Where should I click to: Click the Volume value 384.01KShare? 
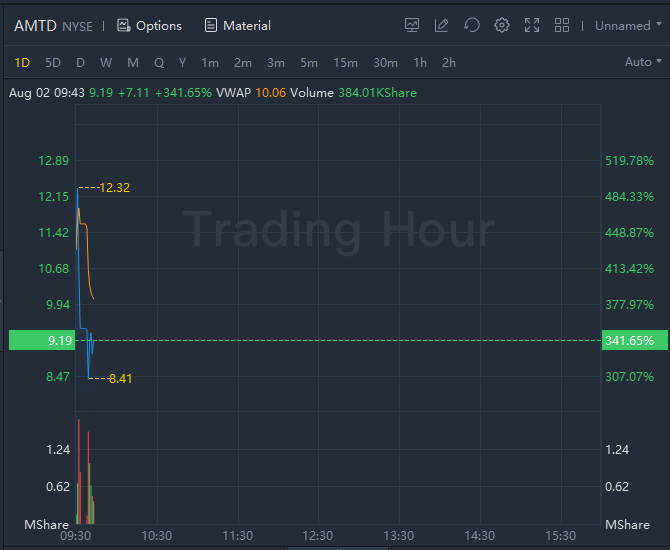377,93
